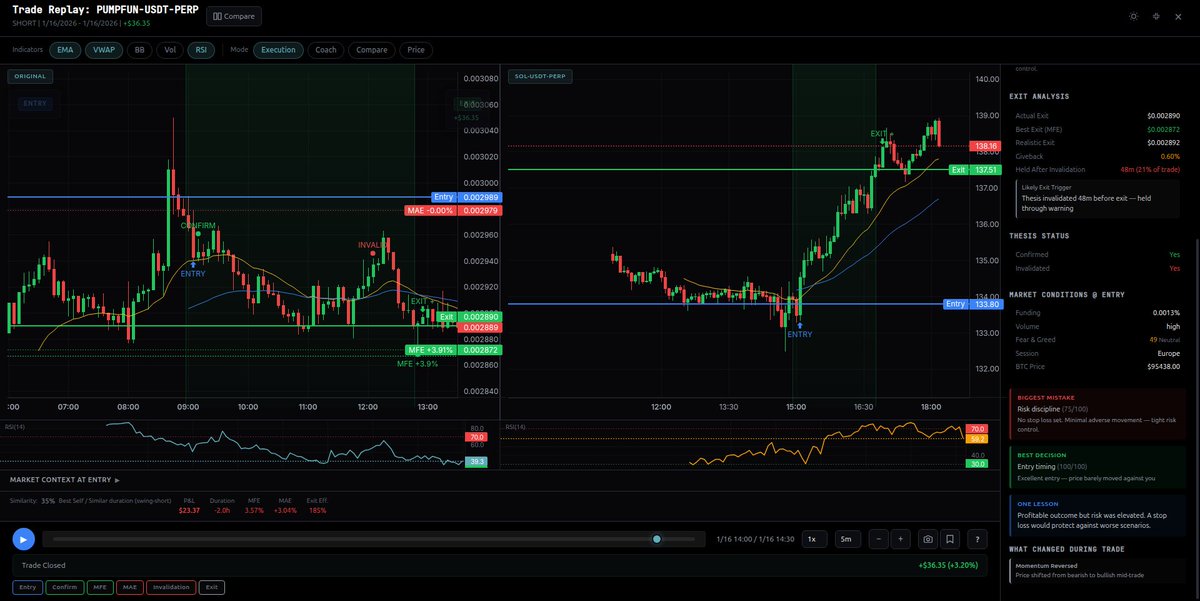
Task: Toggle the VWAP indicator
Action: tap(103, 50)
